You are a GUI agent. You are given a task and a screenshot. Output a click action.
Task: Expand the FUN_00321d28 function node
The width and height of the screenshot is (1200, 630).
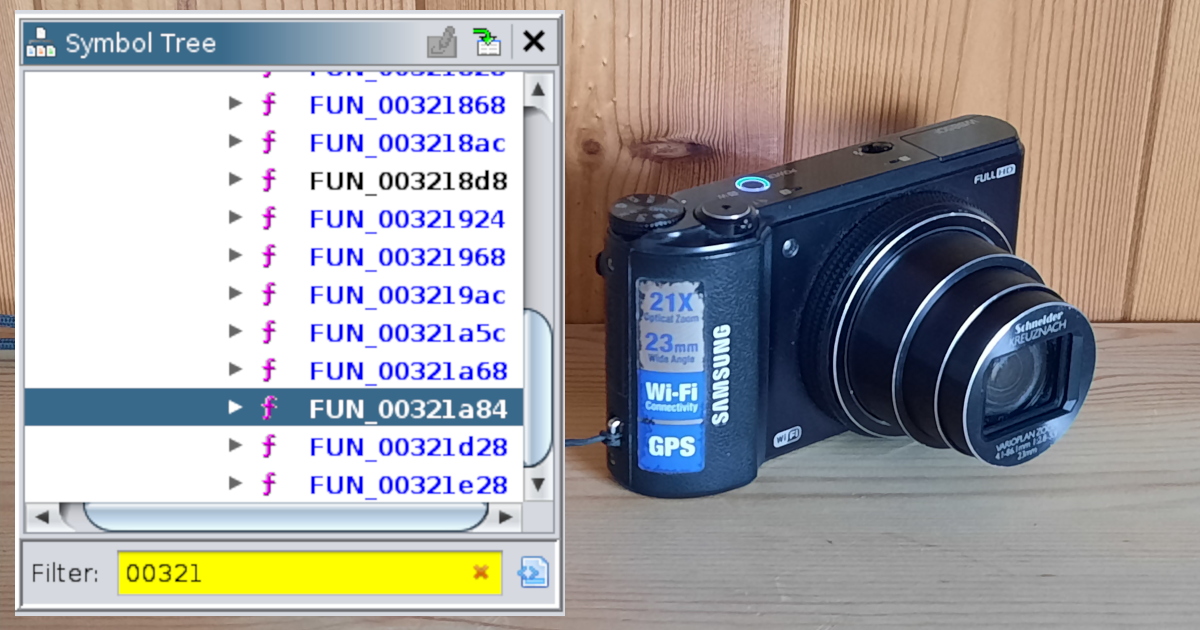pyautogui.click(x=236, y=446)
